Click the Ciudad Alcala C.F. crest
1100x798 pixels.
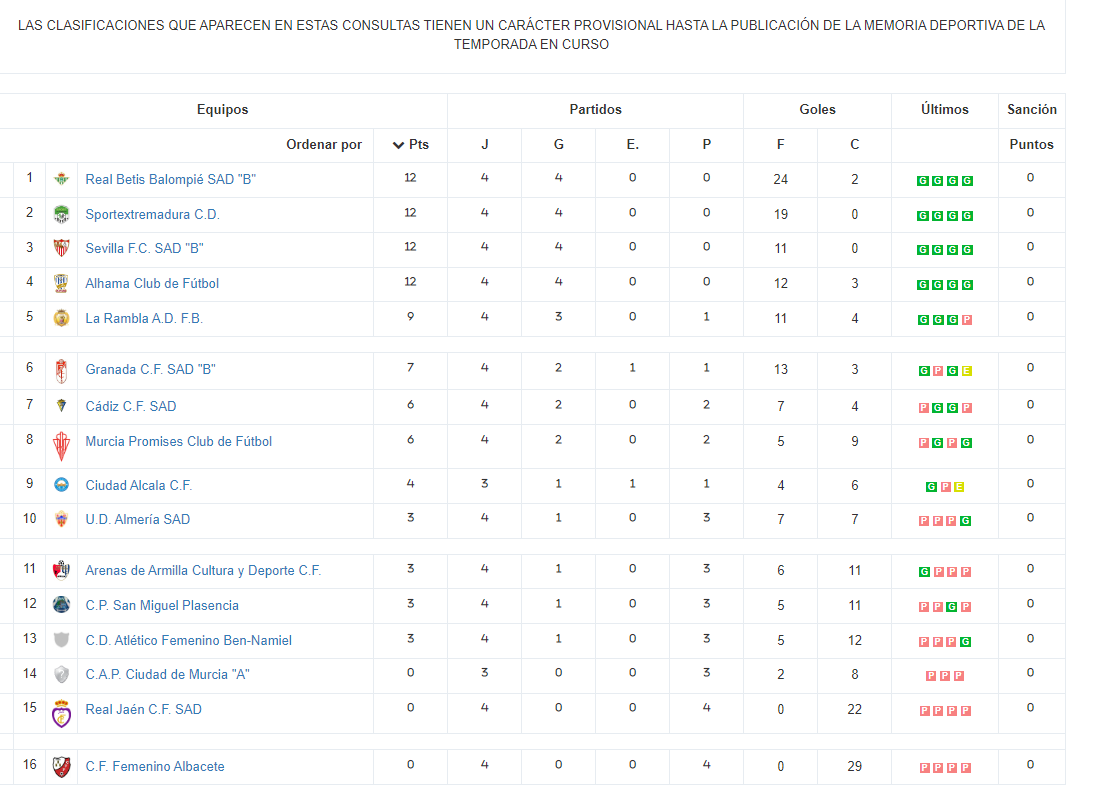tap(61, 485)
